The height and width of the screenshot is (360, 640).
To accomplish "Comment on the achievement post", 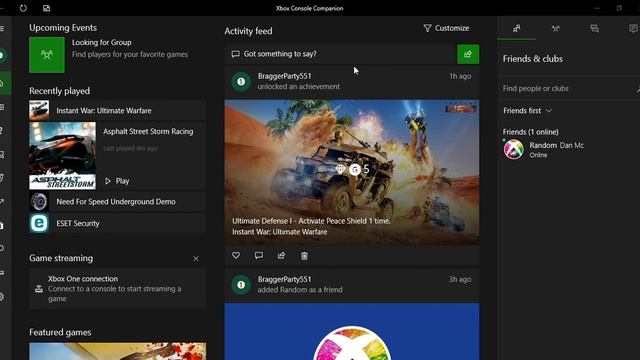I will pyautogui.click(x=259, y=256).
